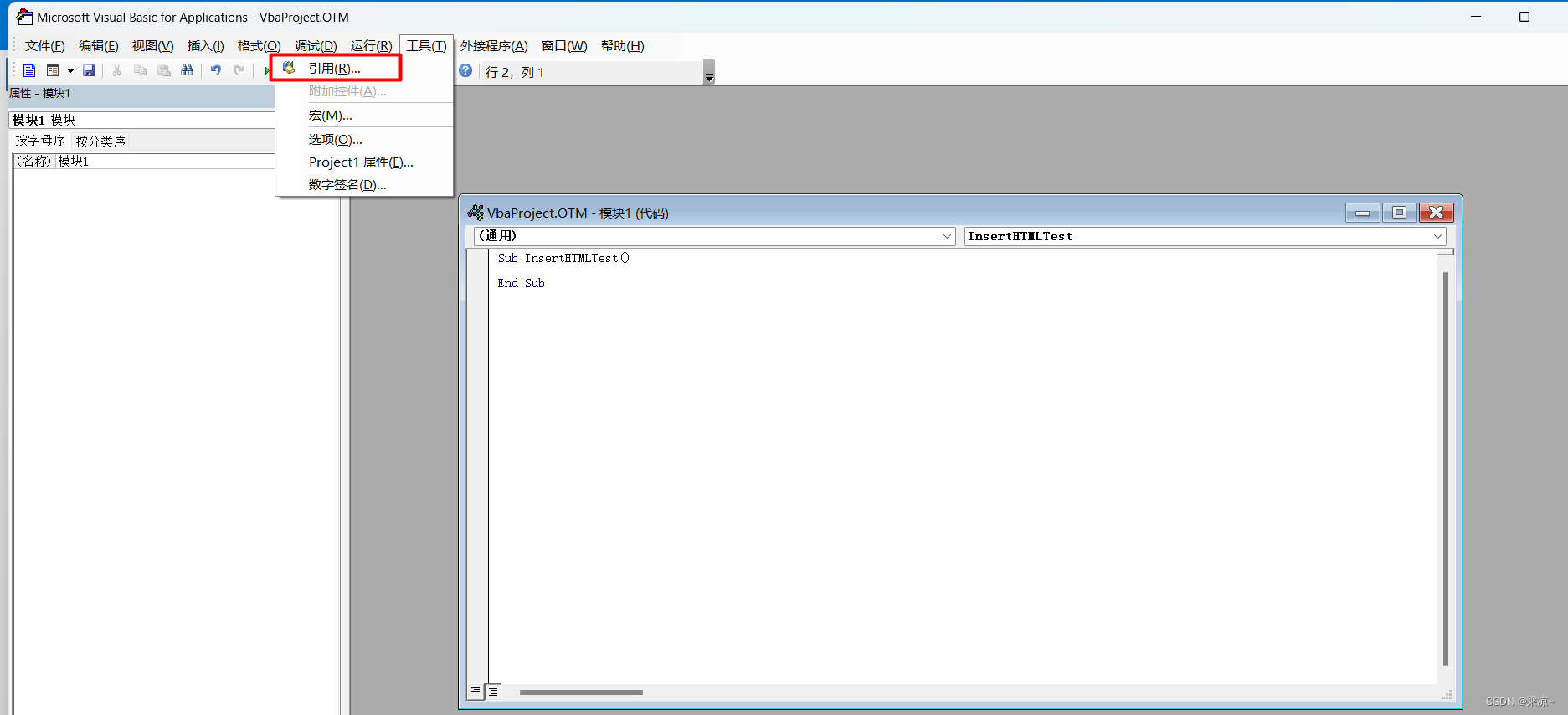Click the Cut scissors icon
The image size is (1568, 715).
116,71
